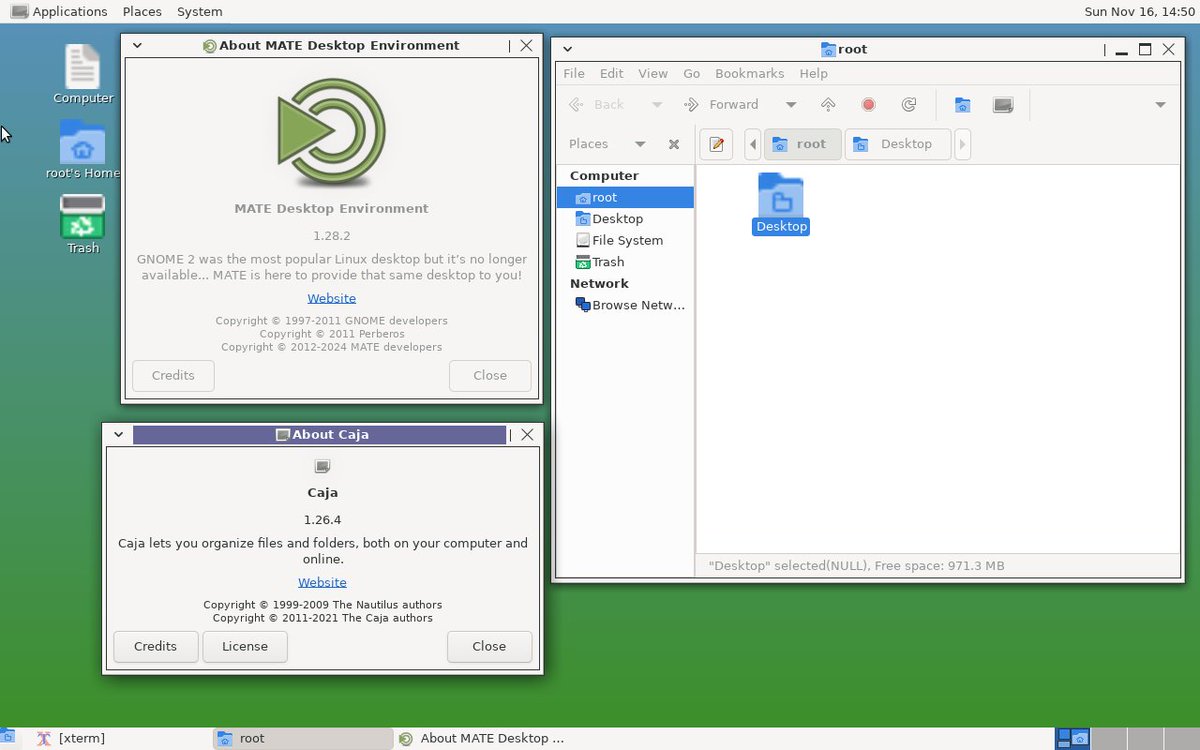Click the MATE logo in About dialog
The width and height of the screenshot is (1200, 750).
click(331, 134)
